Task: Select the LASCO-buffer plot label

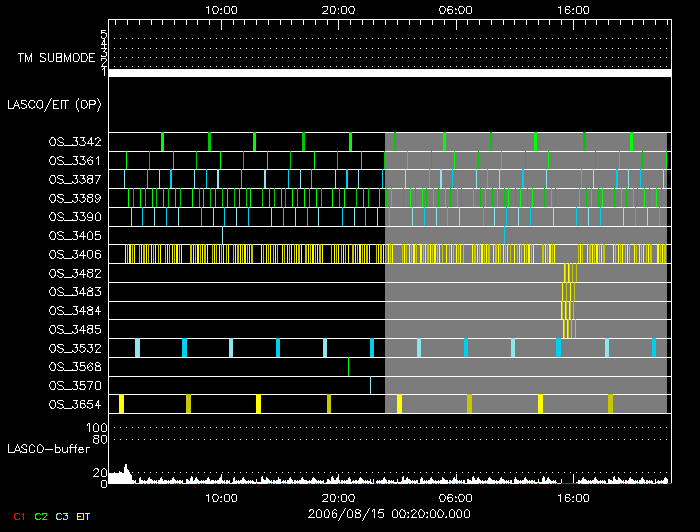Action: coord(48,448)
